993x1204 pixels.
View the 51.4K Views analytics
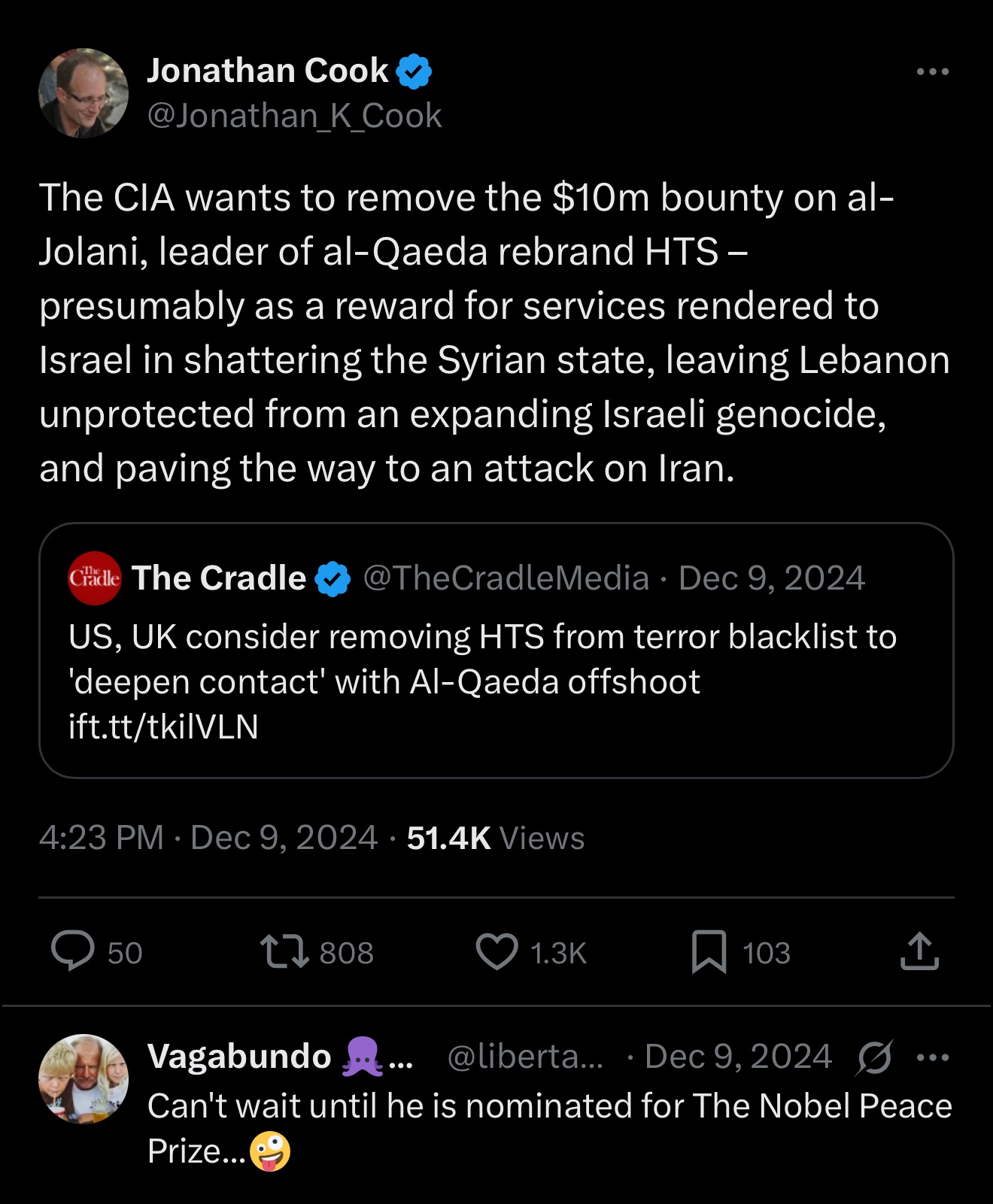click(x=495, y=838)
